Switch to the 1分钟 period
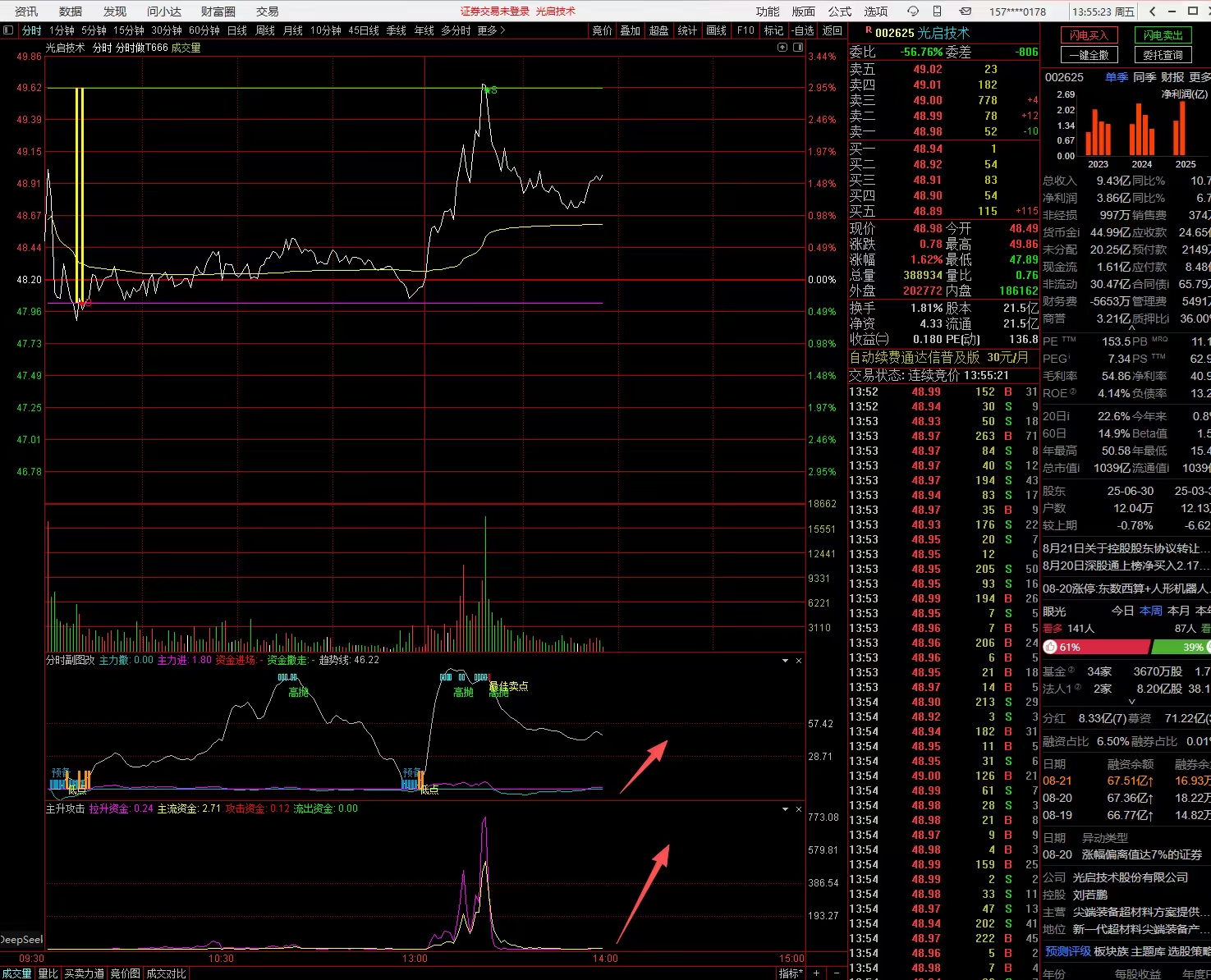The image size is (1211, 980). (62, 30)
